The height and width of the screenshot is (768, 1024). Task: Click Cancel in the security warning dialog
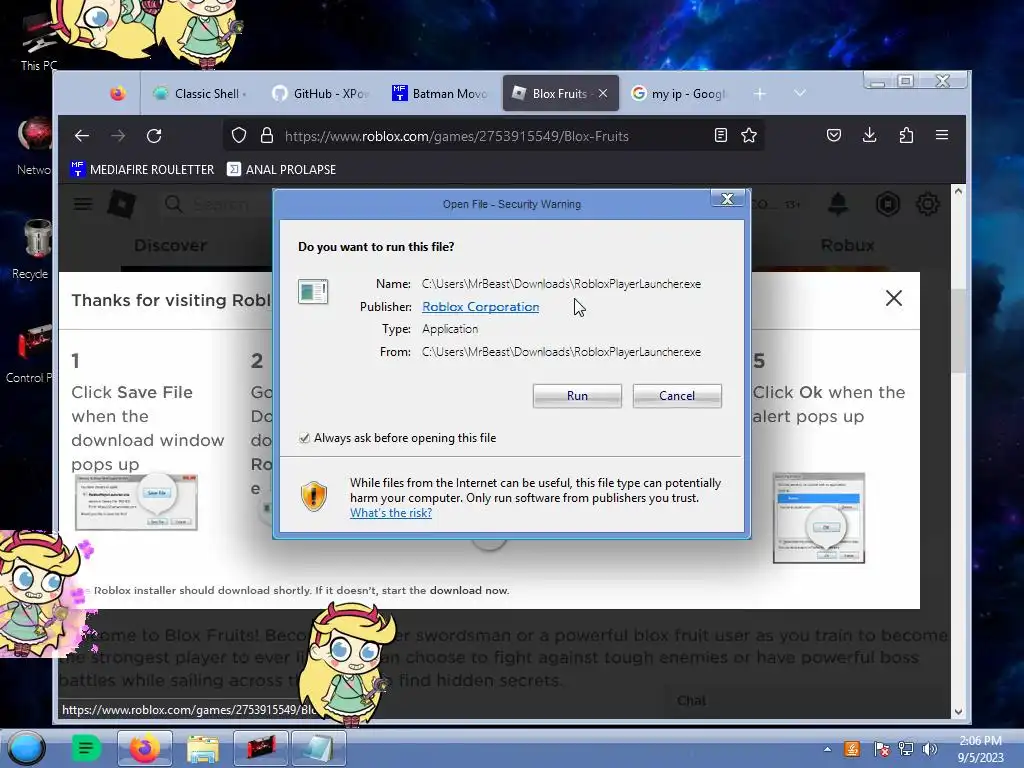(677, 396)
